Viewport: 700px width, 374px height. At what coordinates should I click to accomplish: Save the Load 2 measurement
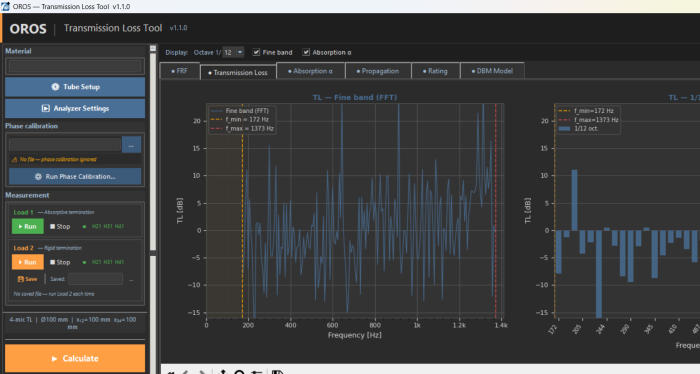[27, 279]
